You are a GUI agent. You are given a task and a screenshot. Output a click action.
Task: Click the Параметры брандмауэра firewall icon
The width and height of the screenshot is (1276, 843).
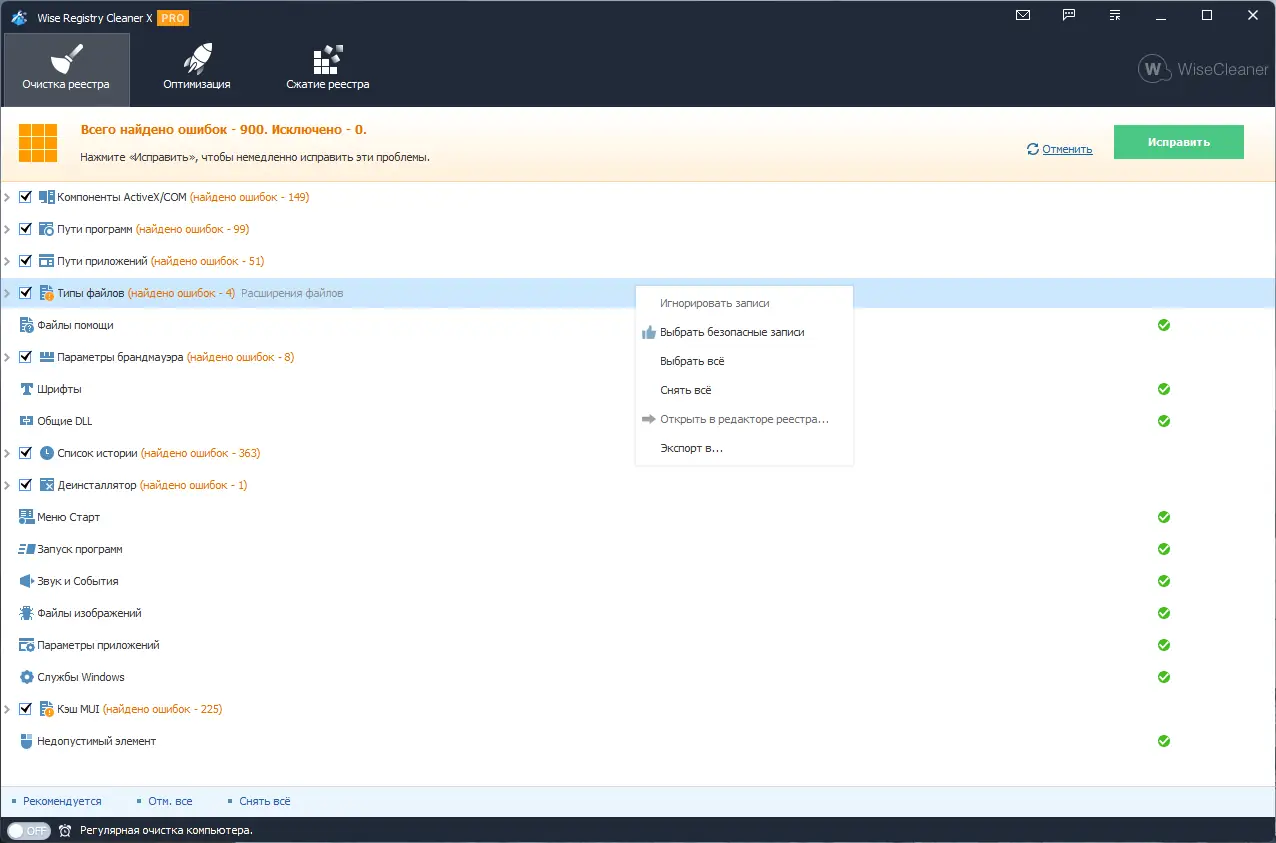pos(47,357)
